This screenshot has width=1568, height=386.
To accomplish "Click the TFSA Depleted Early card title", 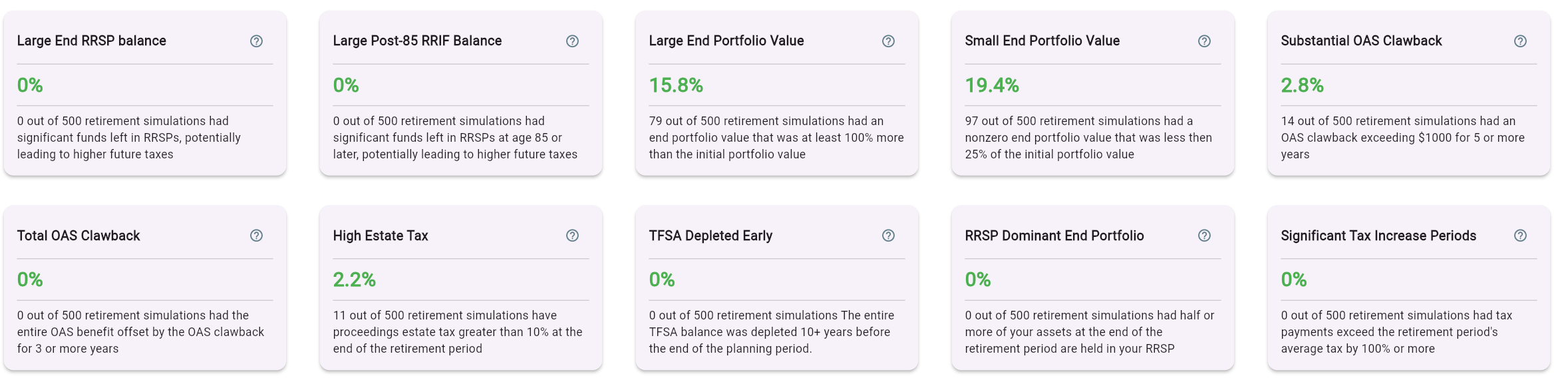I will (x=710, y=236).
